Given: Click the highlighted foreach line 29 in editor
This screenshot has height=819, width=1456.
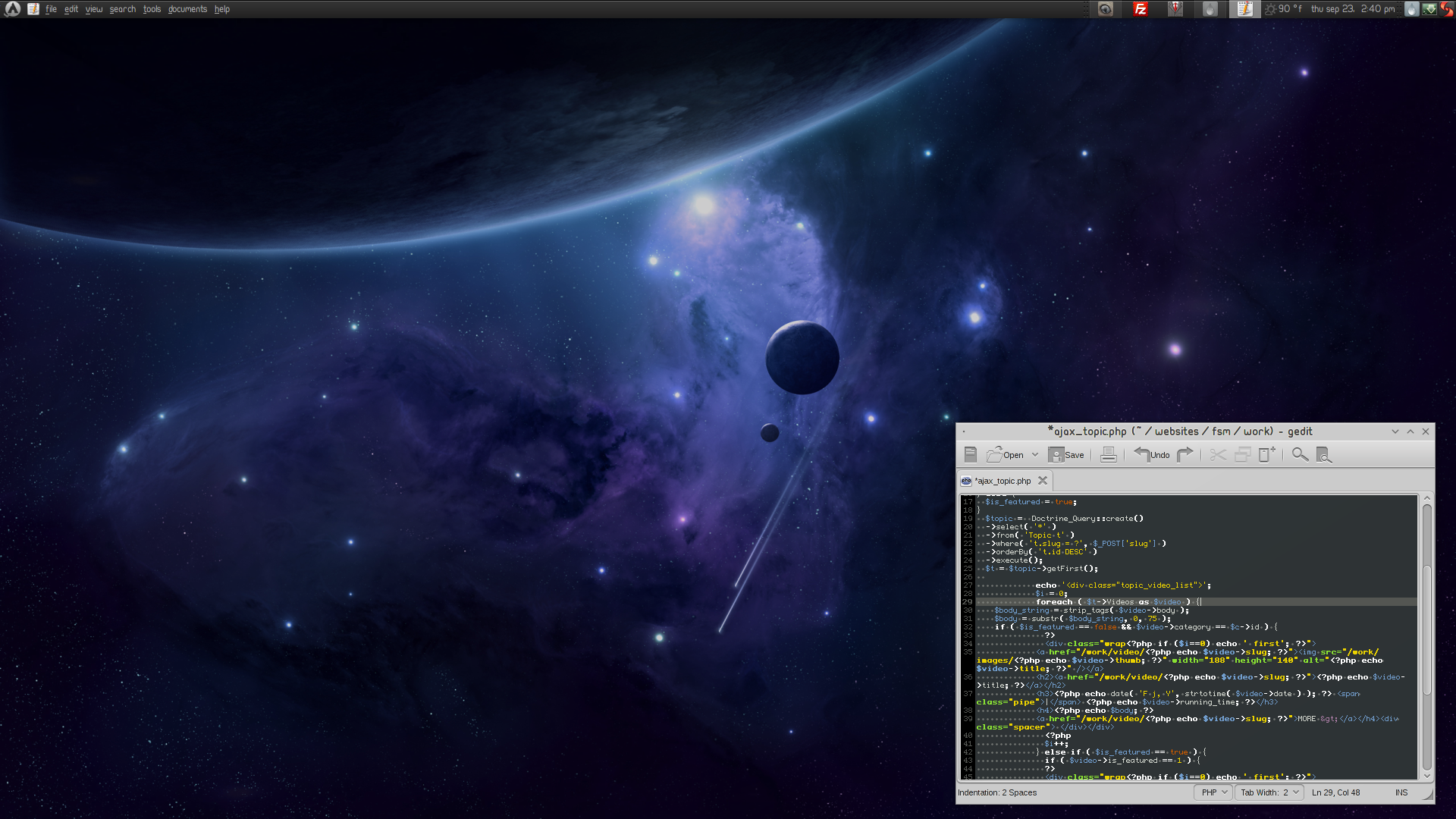Looking at the screenshot, I should click(1196, 602).
